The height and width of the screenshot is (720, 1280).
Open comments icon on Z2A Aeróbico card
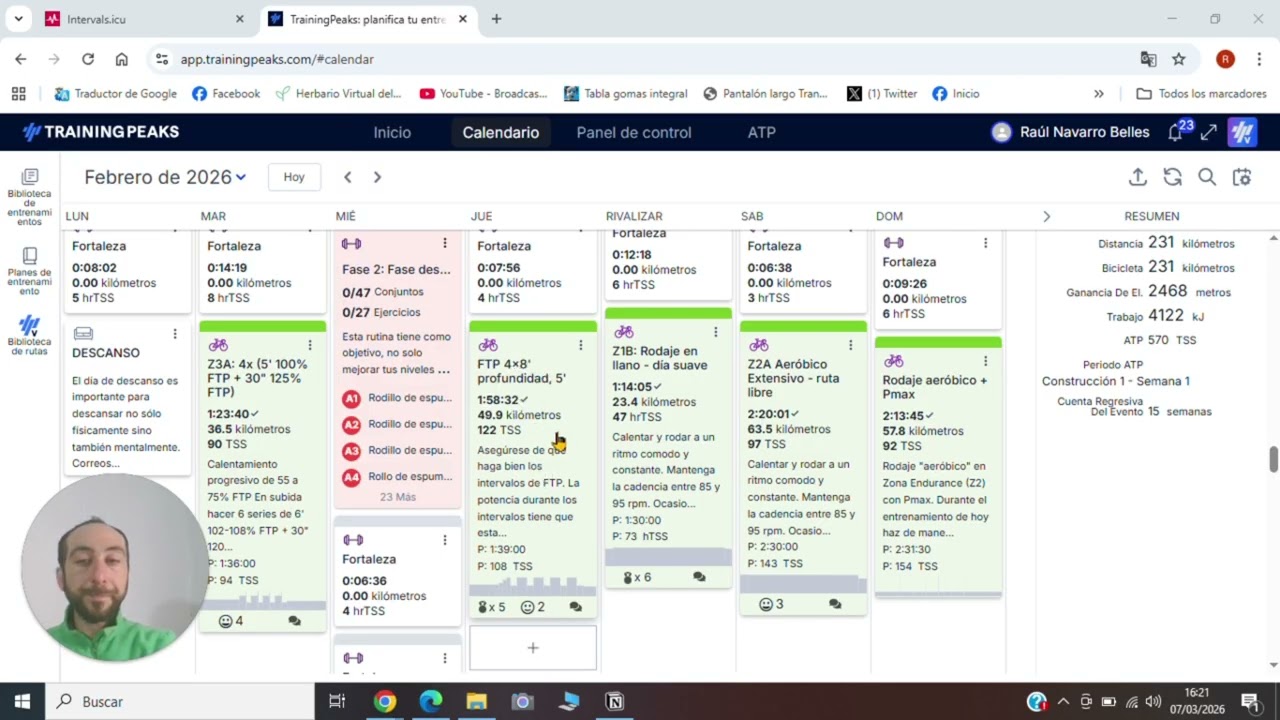(x=835, y=604)
